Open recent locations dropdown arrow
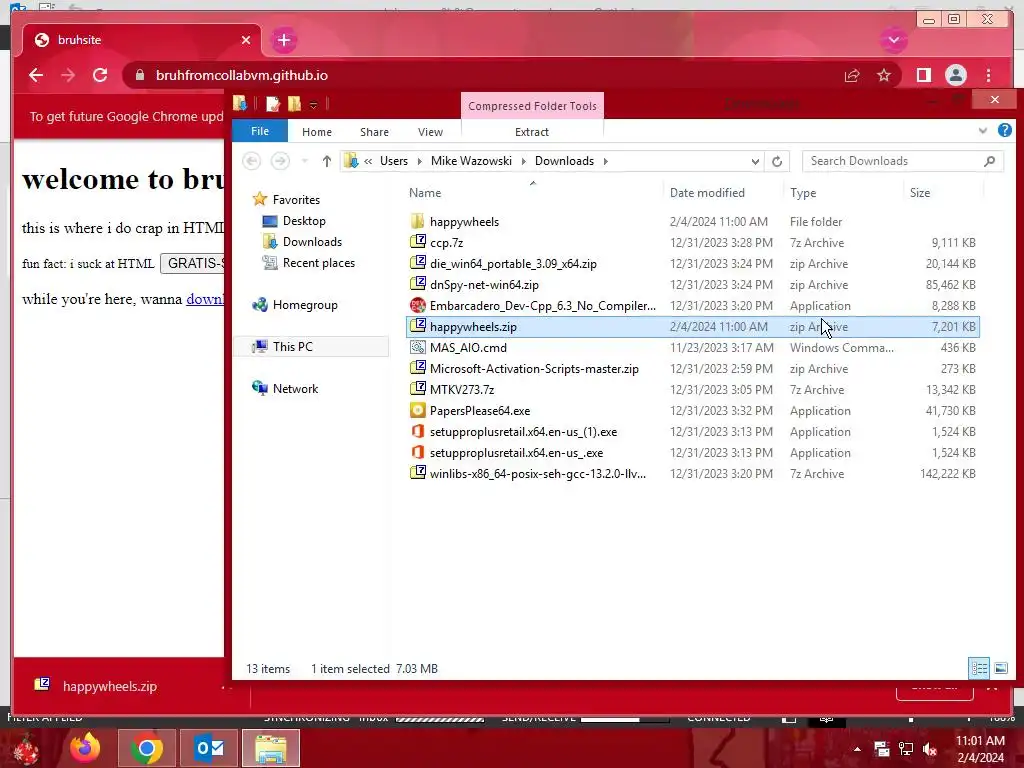The width and height of the screenshot is (1024, 768). coord(304,161)
